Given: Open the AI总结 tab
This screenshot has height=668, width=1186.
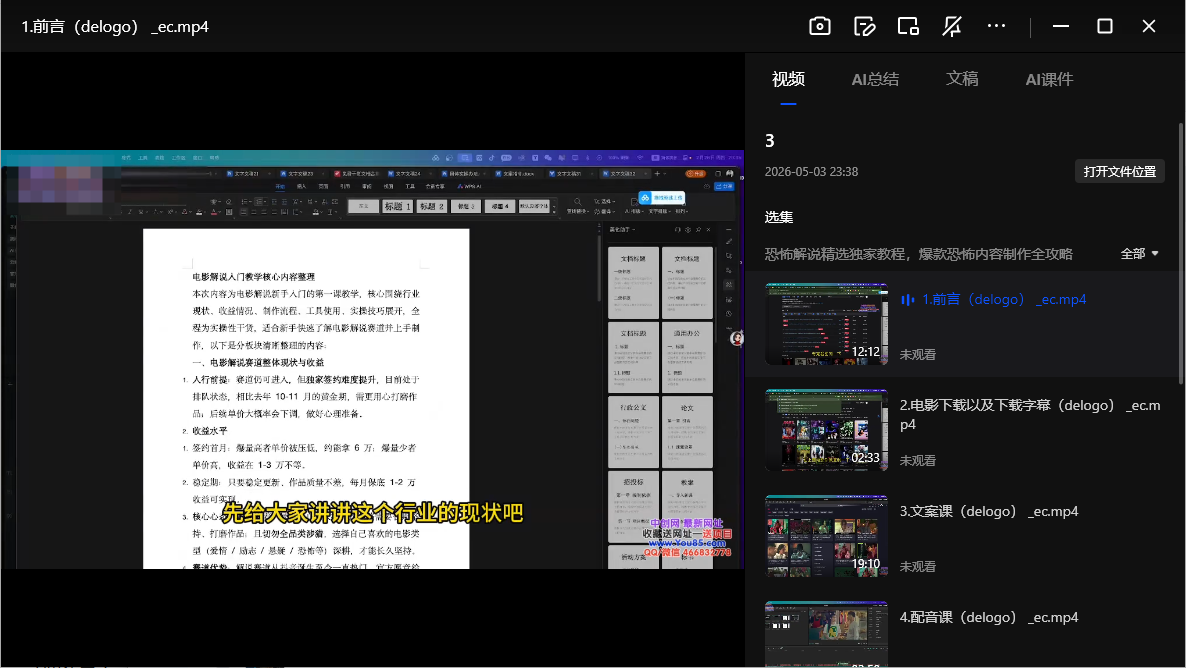Looking at the screenshot, I should click(x=875, y=79).
